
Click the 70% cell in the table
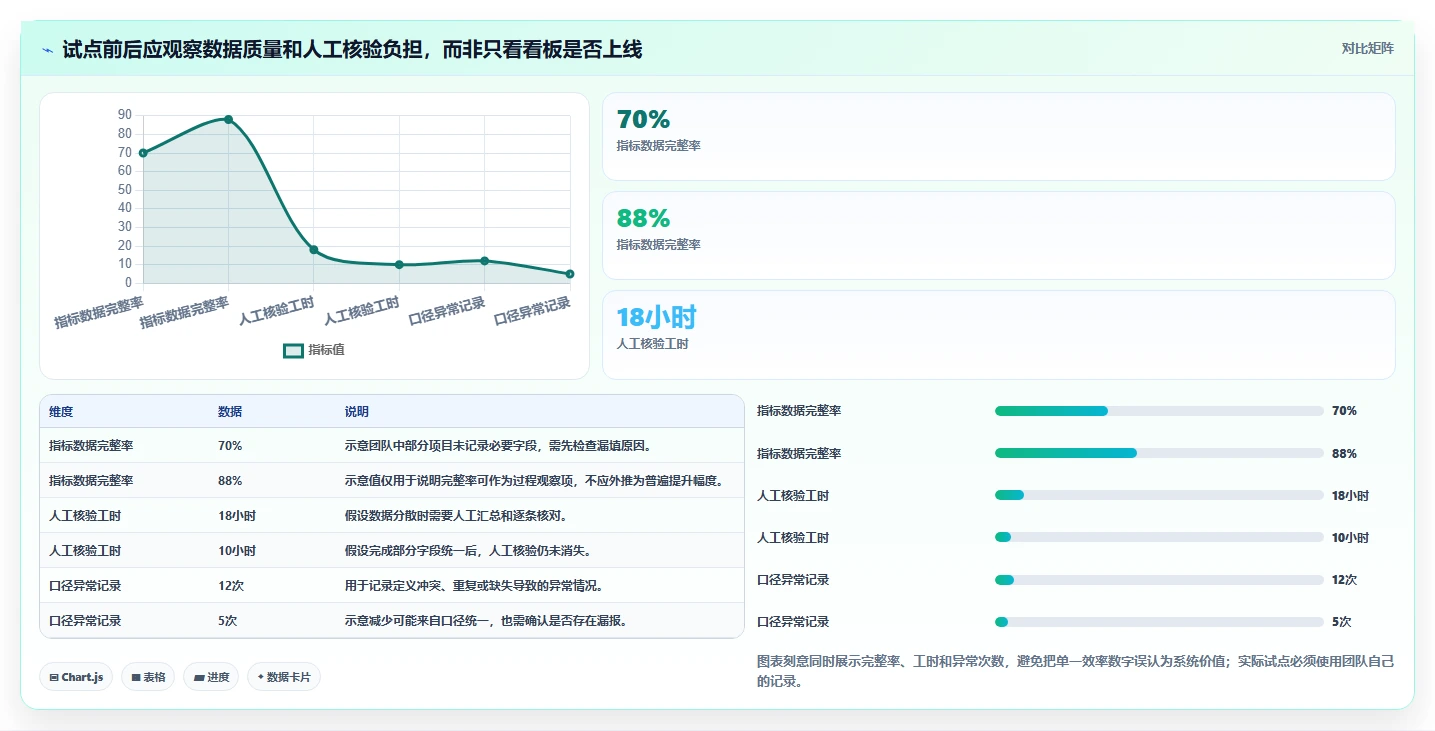(x=230, y=446)
